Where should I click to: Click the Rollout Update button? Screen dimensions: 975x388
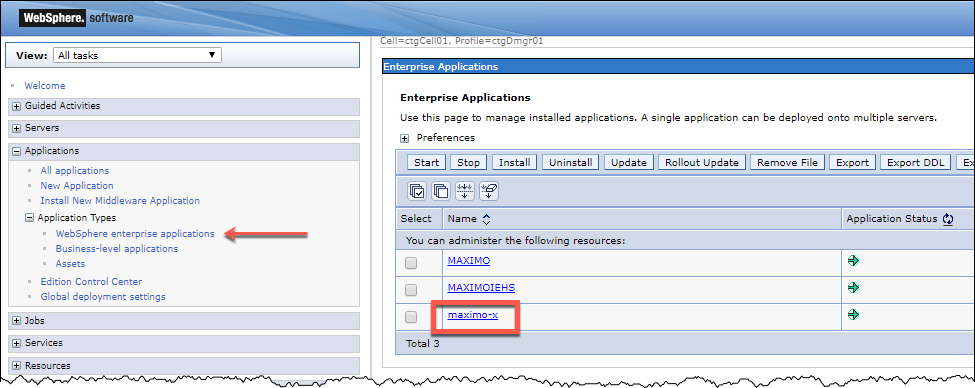(x=701, y=162)
